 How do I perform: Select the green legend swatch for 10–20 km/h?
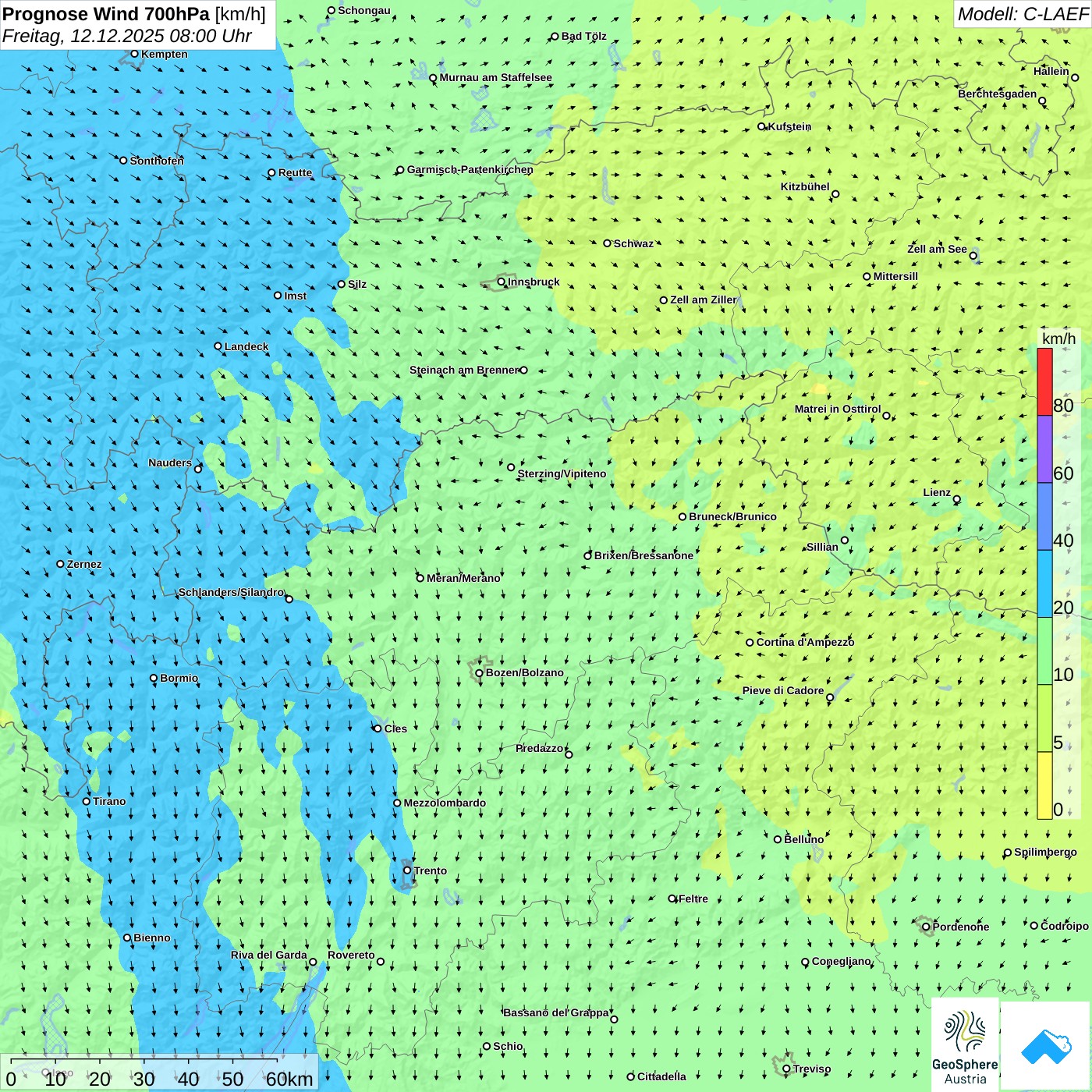(1044, 651)
